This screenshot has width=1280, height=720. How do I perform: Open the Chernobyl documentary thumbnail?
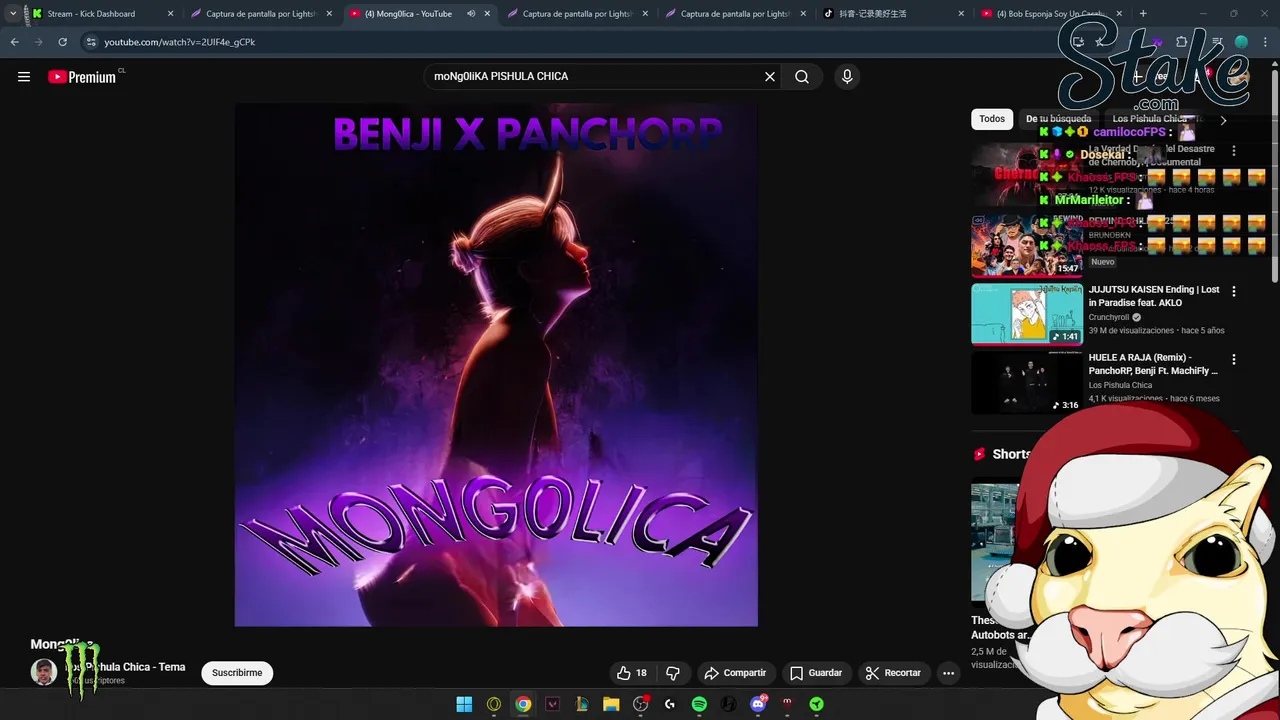pyautogui.click(x=1027, y=173)
